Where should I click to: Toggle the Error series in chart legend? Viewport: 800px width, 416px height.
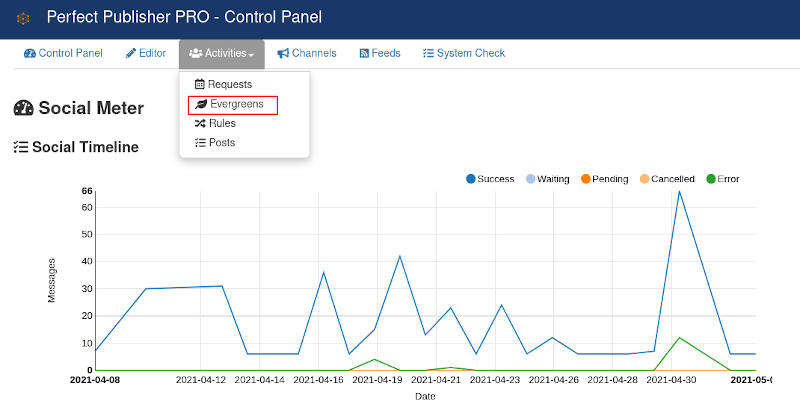tap(722, 179)
